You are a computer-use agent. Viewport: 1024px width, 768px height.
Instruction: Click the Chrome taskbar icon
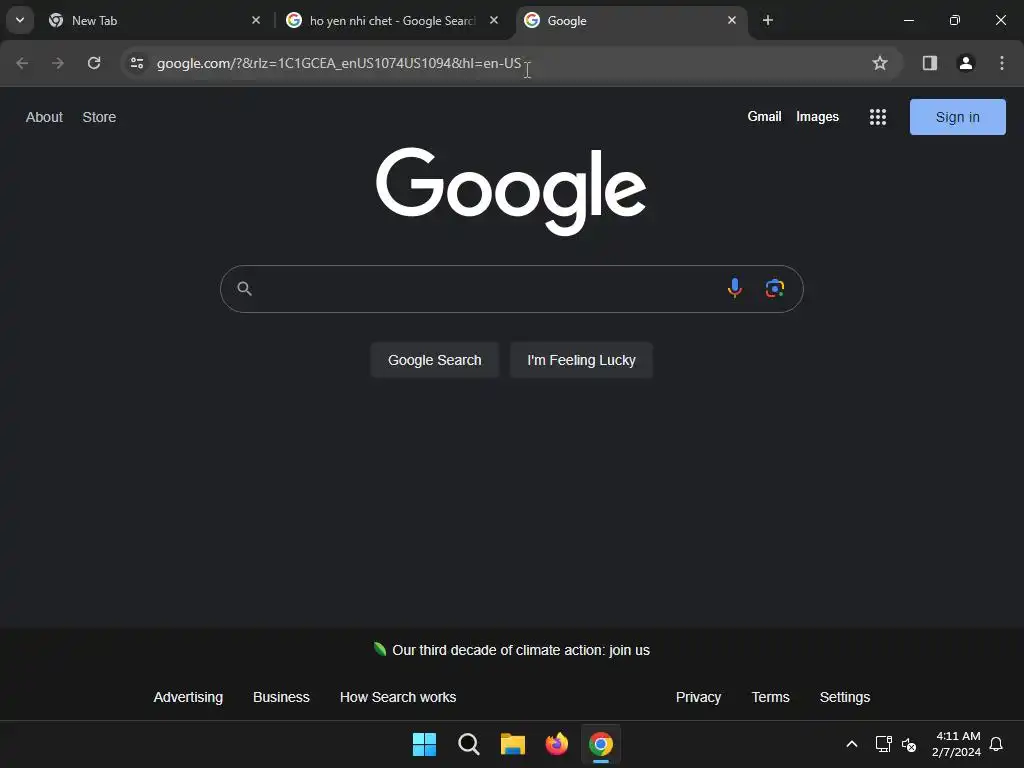[x=601, y=744]
